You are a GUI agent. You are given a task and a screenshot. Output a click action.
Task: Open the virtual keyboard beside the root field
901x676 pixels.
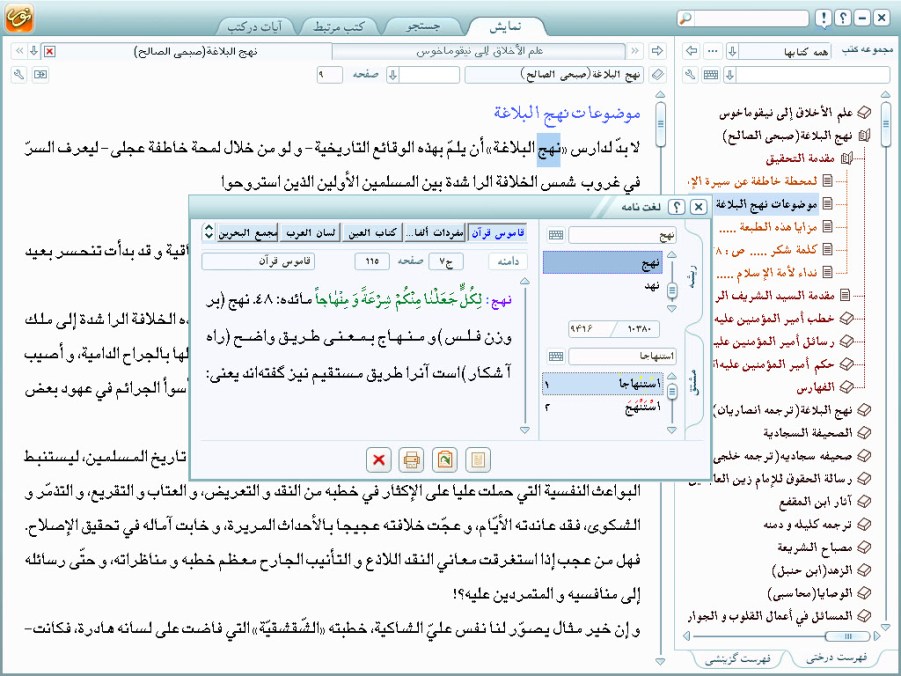(x=556, y=235)
